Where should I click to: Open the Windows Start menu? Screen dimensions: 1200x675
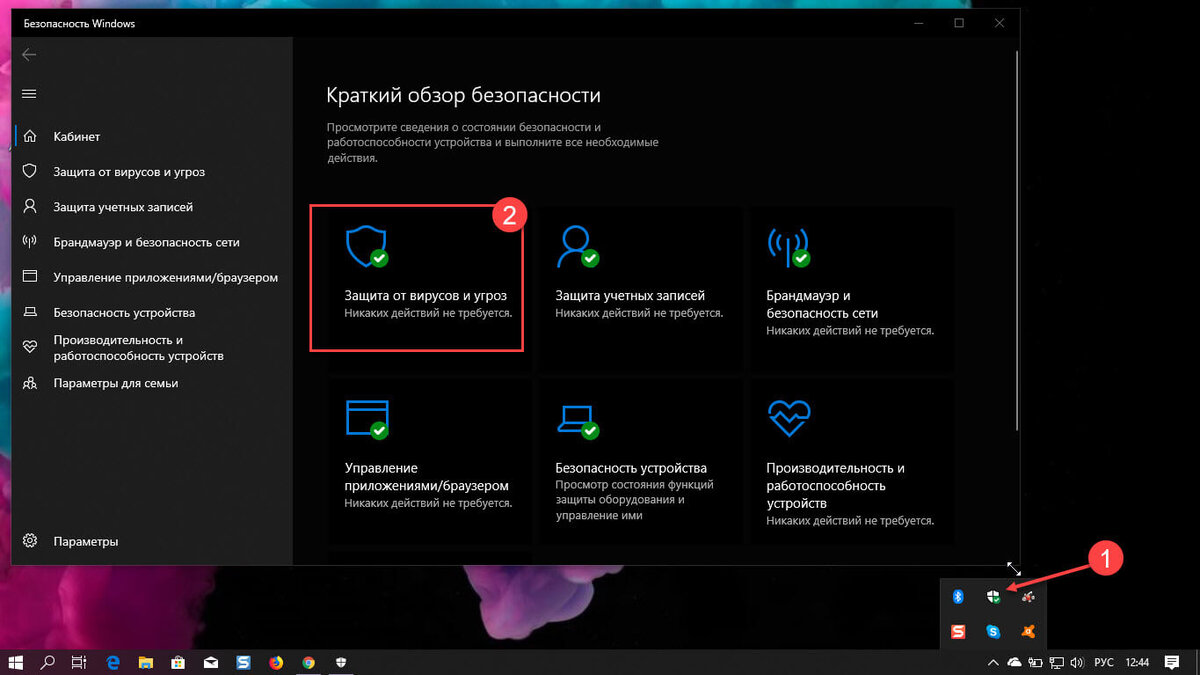pyautogui.click(x=17, y=662)
